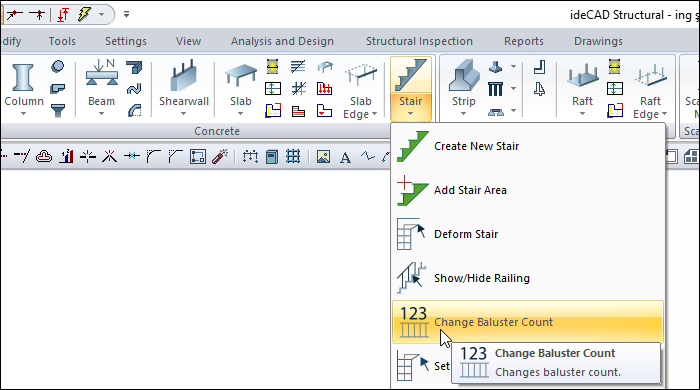Image resolution: width=700 pixels, height=390 pixels.
Task: Select the cantilever beam icon
Action: coord(134,67)
